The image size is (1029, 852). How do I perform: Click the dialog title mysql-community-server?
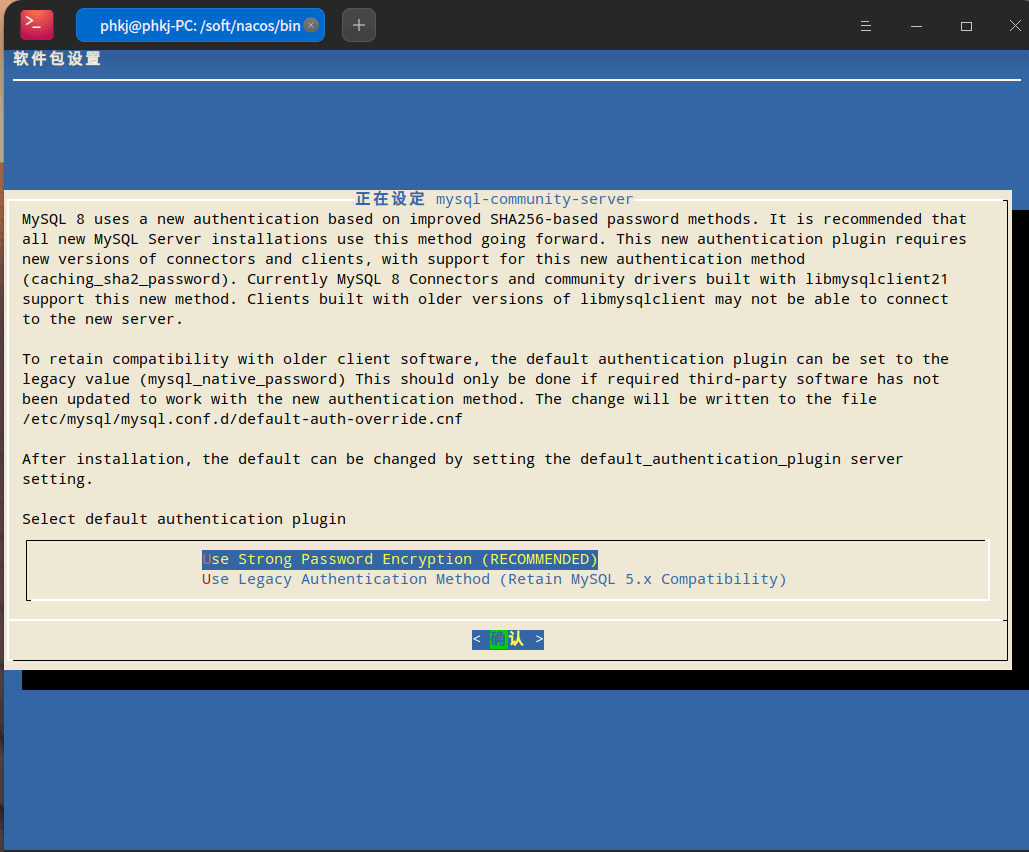pos(534,199)
